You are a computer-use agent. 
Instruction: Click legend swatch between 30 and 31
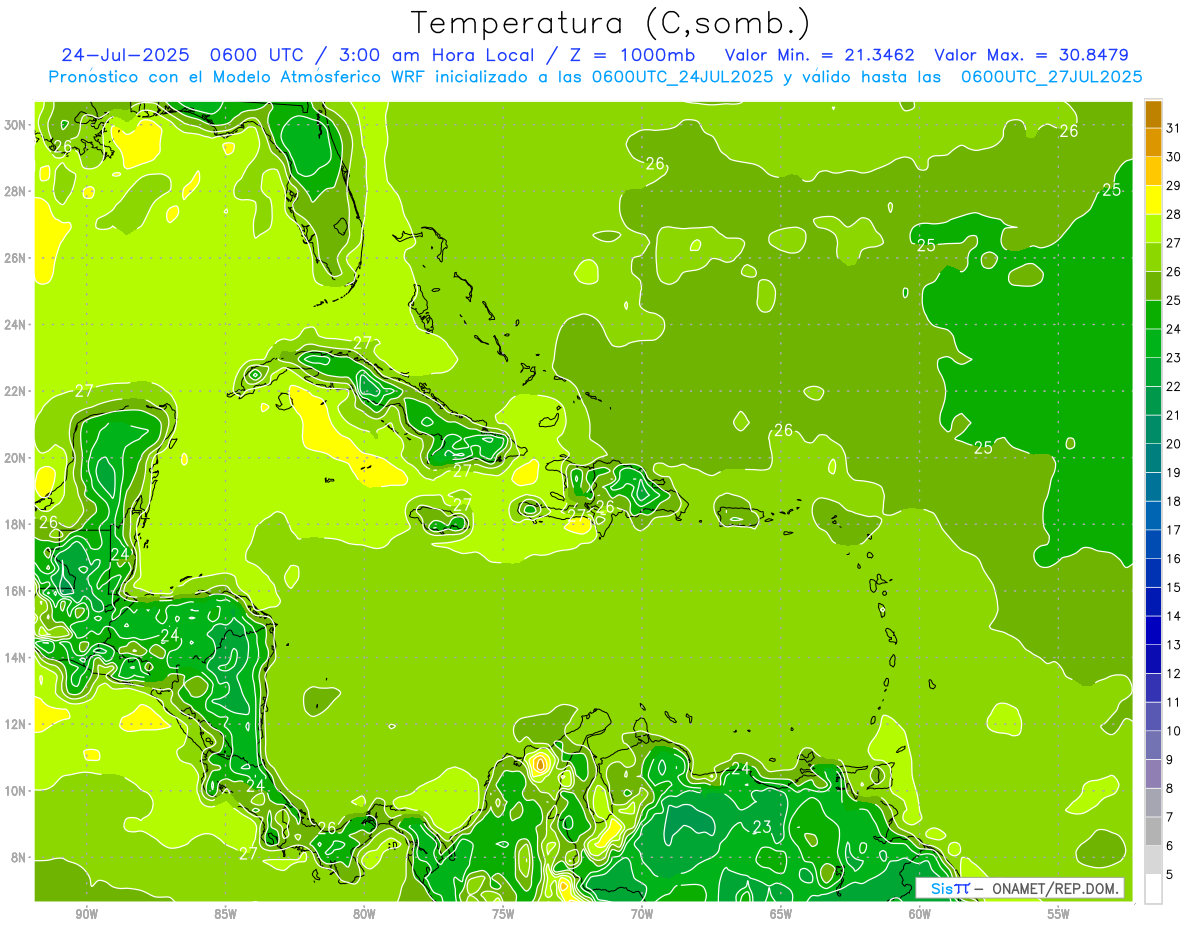coord(1153,143)
